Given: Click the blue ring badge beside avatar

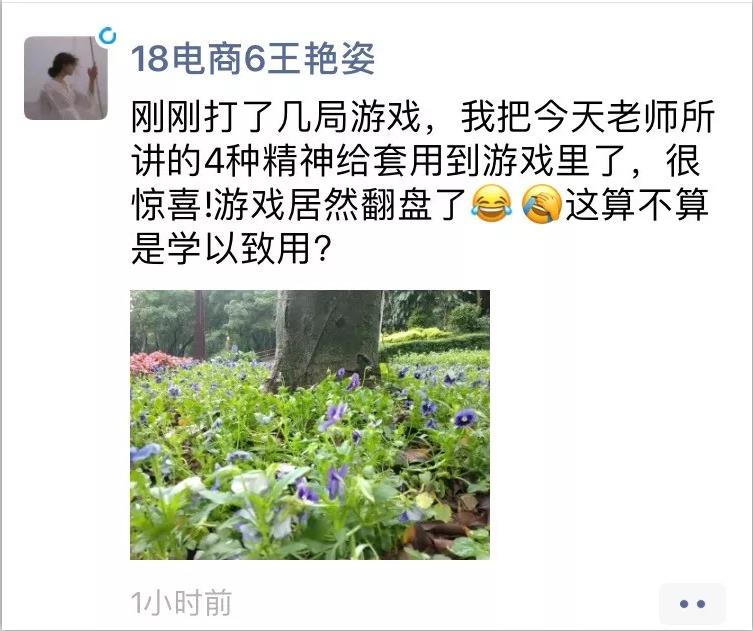Looking at the screenshot, I should tap(107, 36).
